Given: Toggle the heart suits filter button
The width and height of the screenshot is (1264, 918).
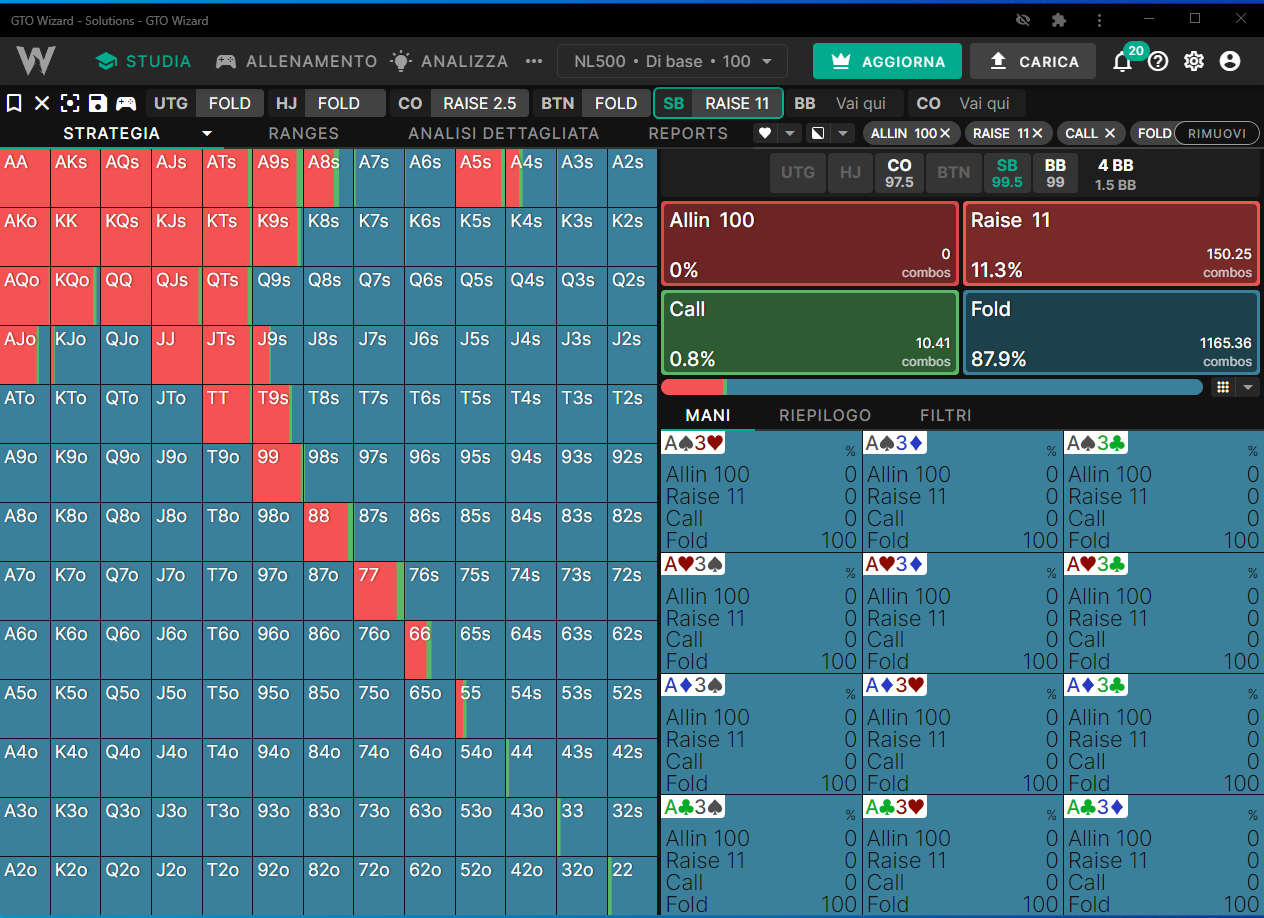Looking at the screenshot, I should click(765, 133).
